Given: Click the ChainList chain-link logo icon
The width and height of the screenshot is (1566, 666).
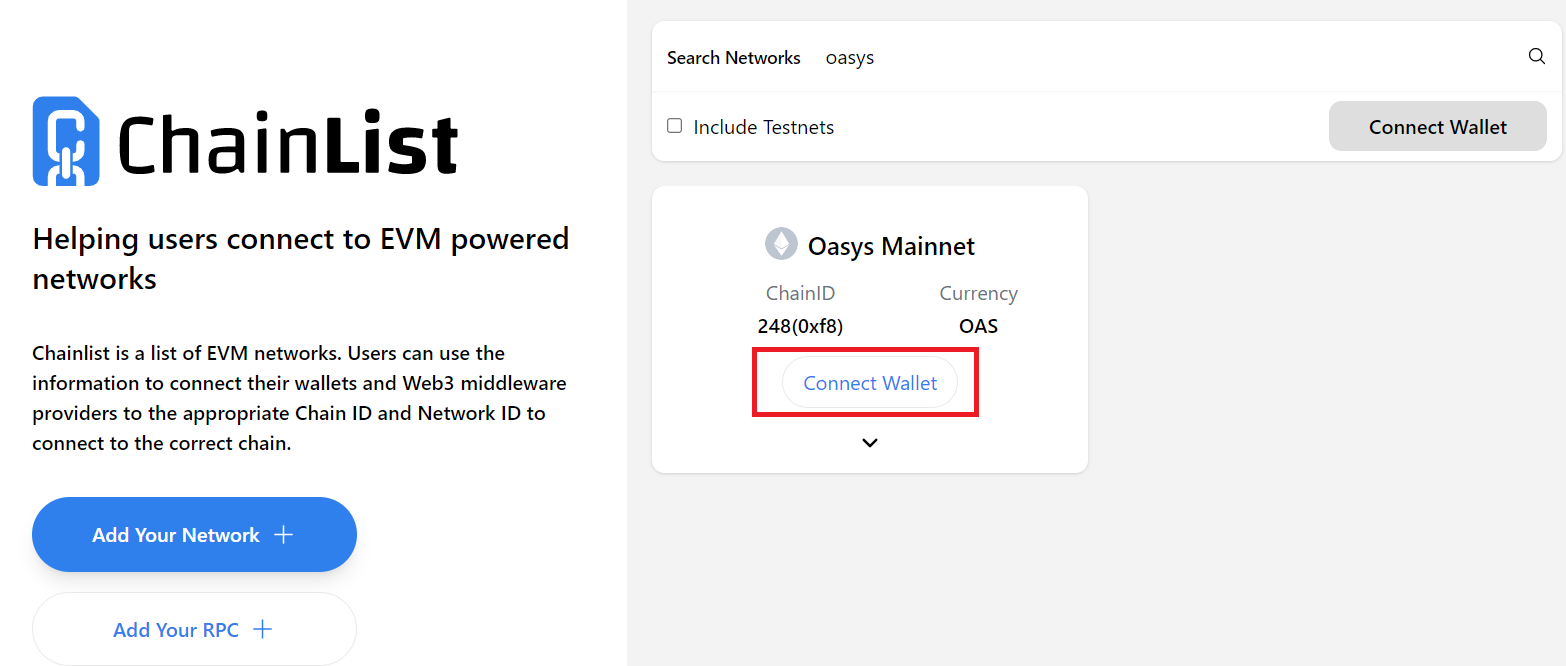Looking at the screenshot, I should coord(66,141).
